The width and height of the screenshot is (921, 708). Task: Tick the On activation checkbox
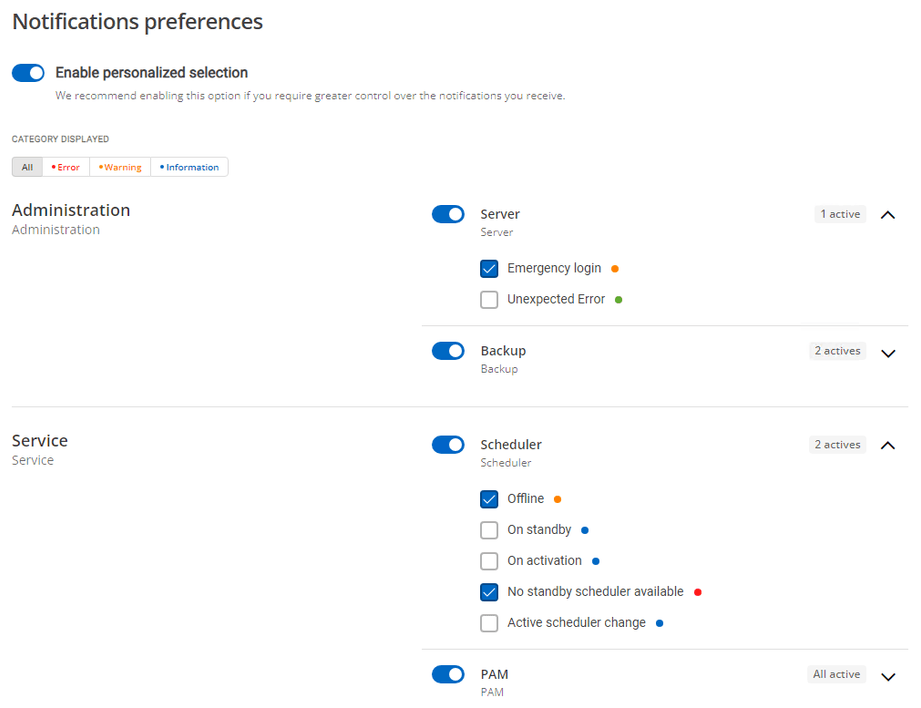pyautogui.click(x=489, y=561)
